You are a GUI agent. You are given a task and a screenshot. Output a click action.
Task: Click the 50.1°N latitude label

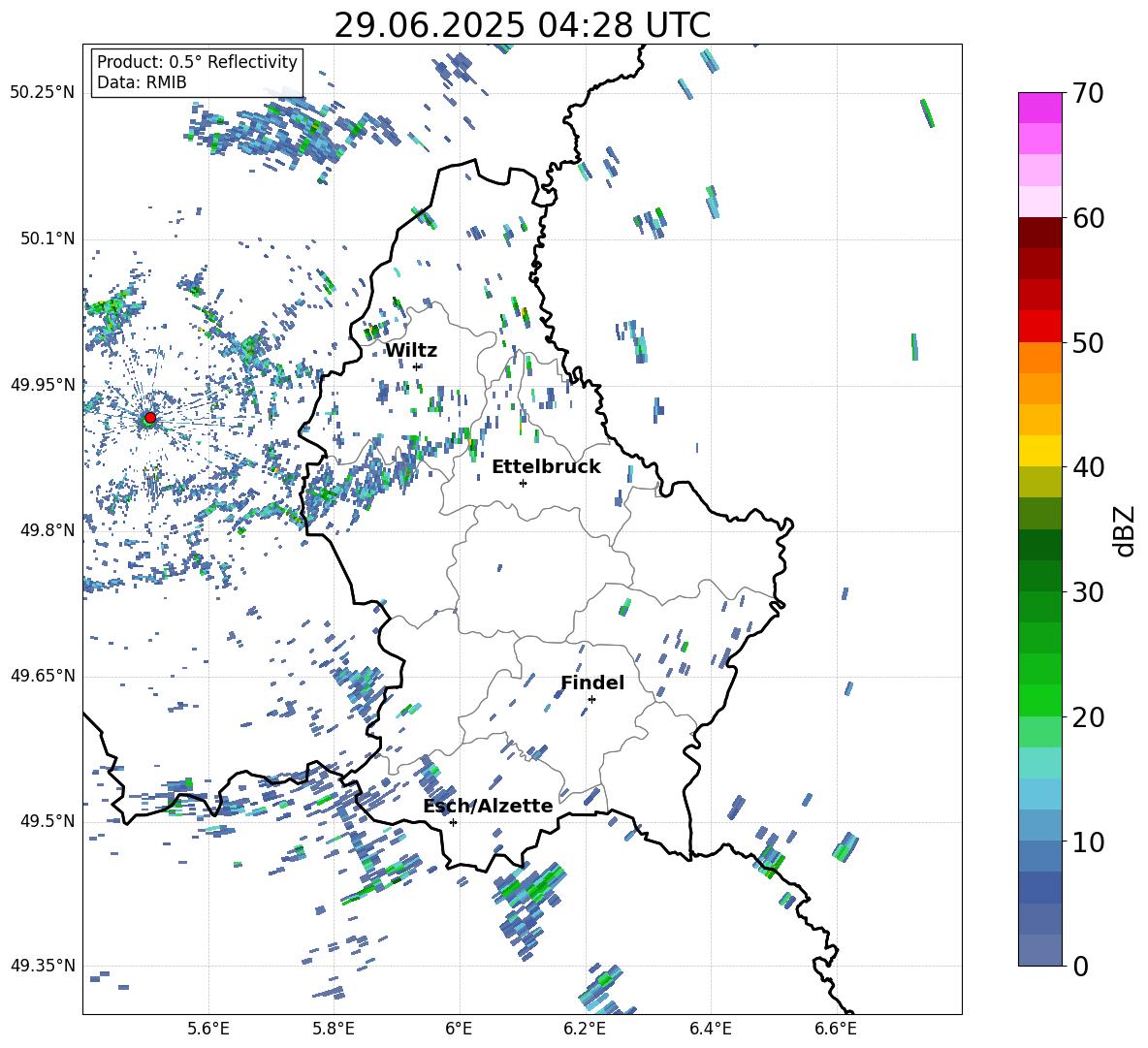point(48,238)
